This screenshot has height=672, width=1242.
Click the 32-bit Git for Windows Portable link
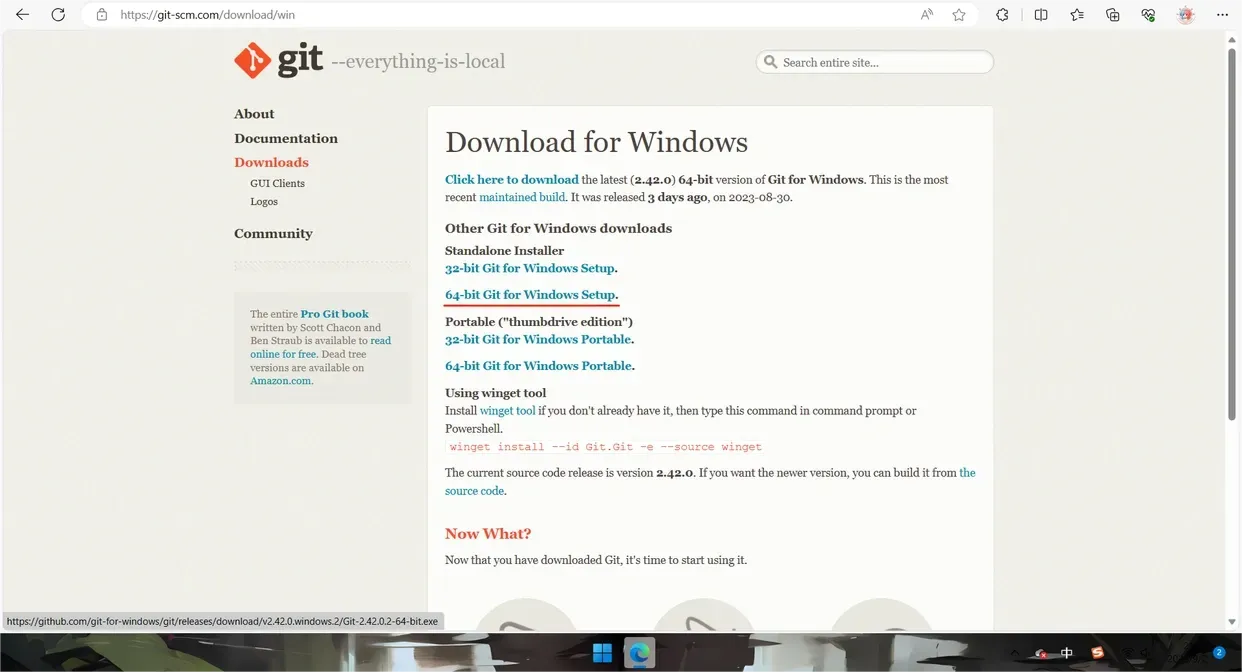tap(538, 340)
